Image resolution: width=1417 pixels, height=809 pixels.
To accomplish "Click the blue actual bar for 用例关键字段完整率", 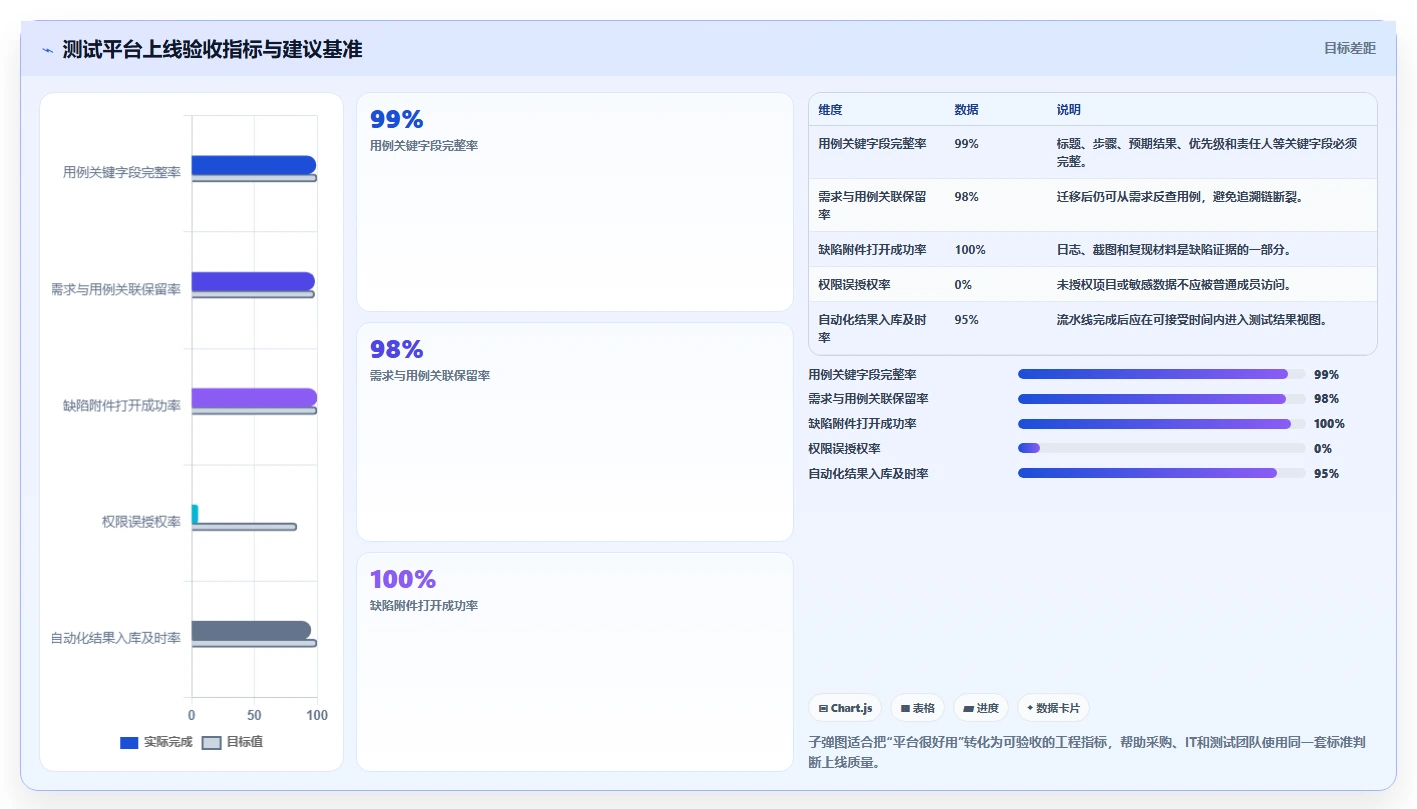I will [x=254, y=165].
